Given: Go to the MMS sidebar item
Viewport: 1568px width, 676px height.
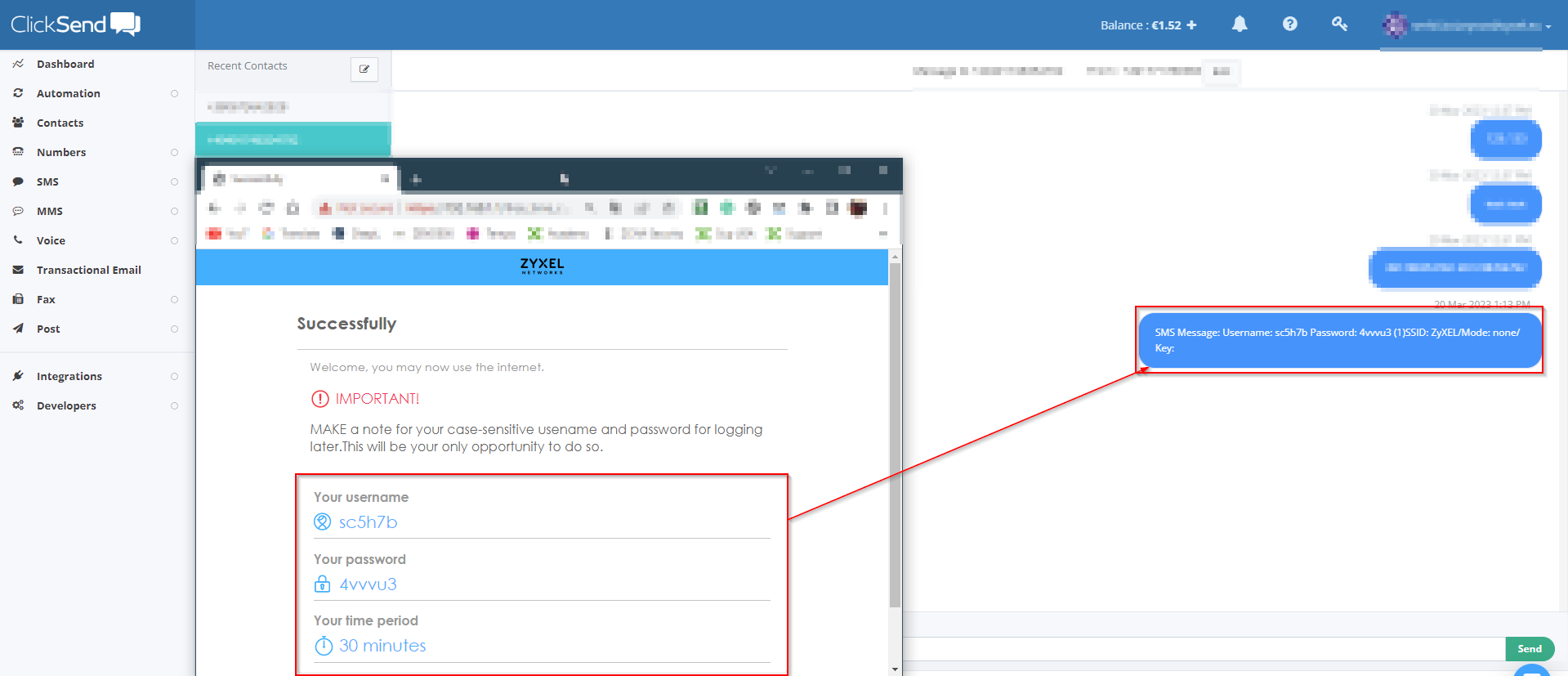Looking at the screenshot, I should point(49,211).
